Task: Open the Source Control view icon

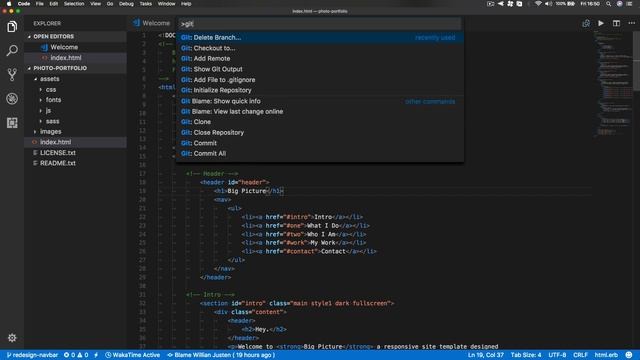Action: pyautogui.click(x=12, y=75)
